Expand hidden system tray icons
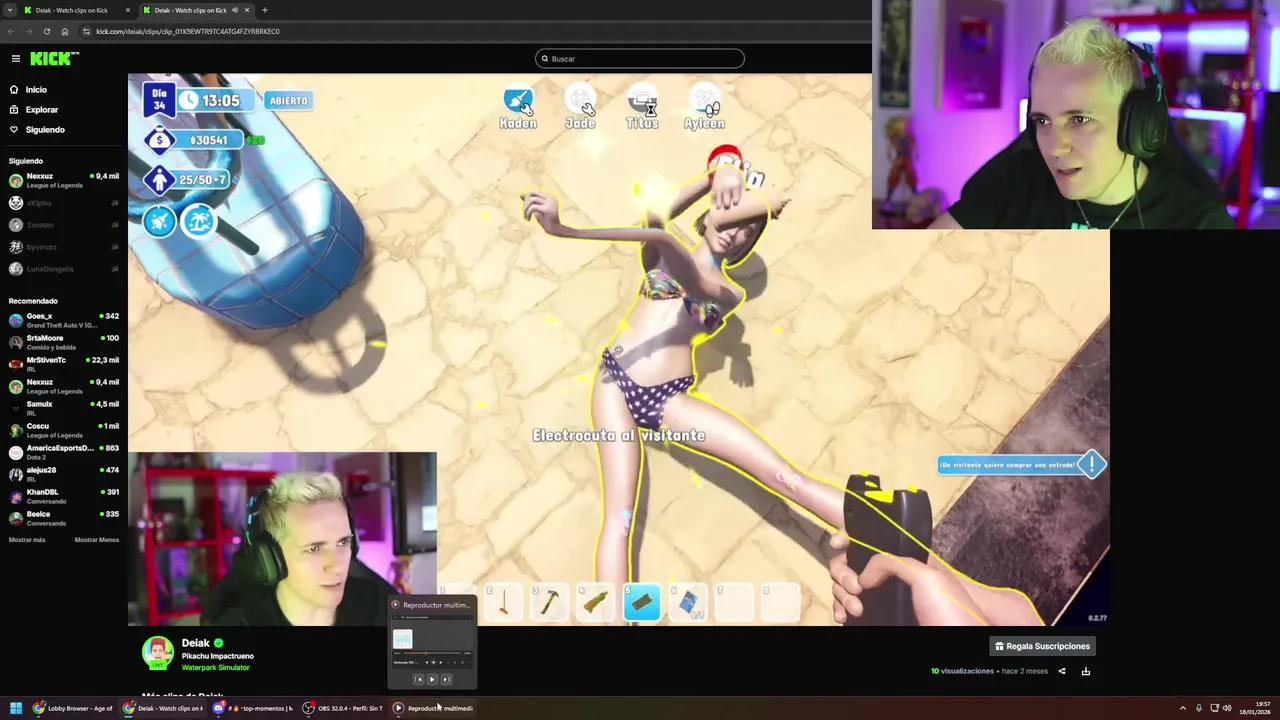The height and width of the screenshot is (720, 1280). pos(1183,708)
